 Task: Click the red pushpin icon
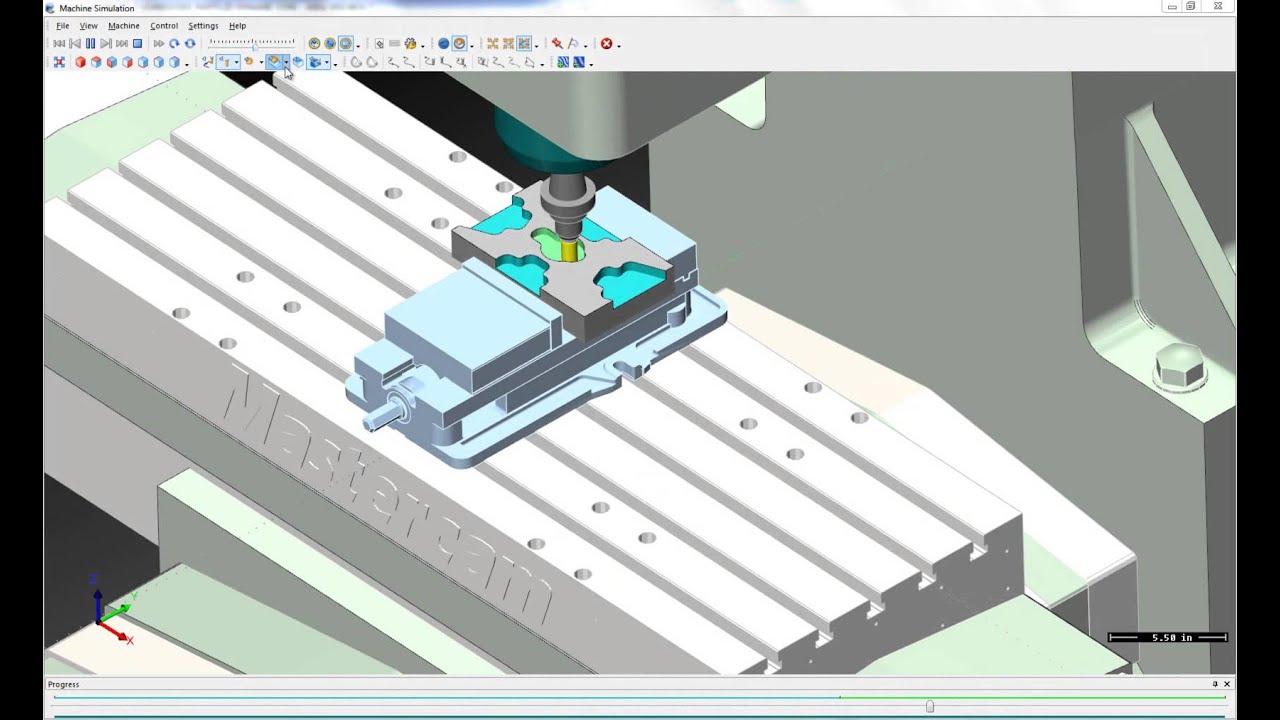pos(557,44)
